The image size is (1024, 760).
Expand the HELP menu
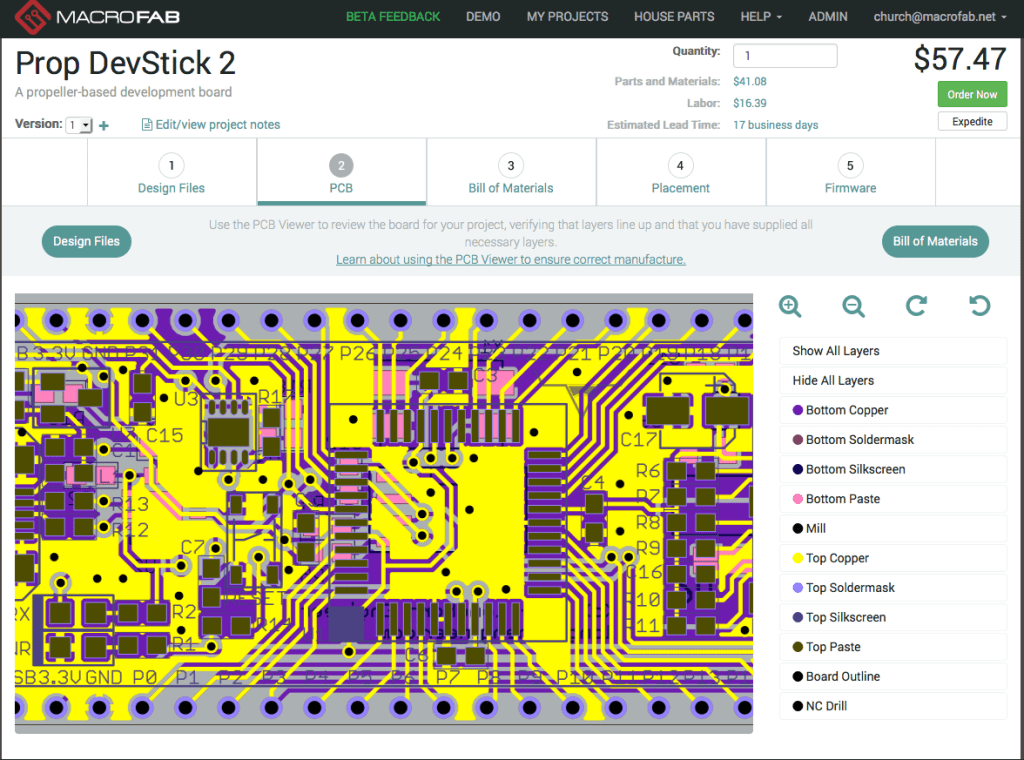pos(761,17)
